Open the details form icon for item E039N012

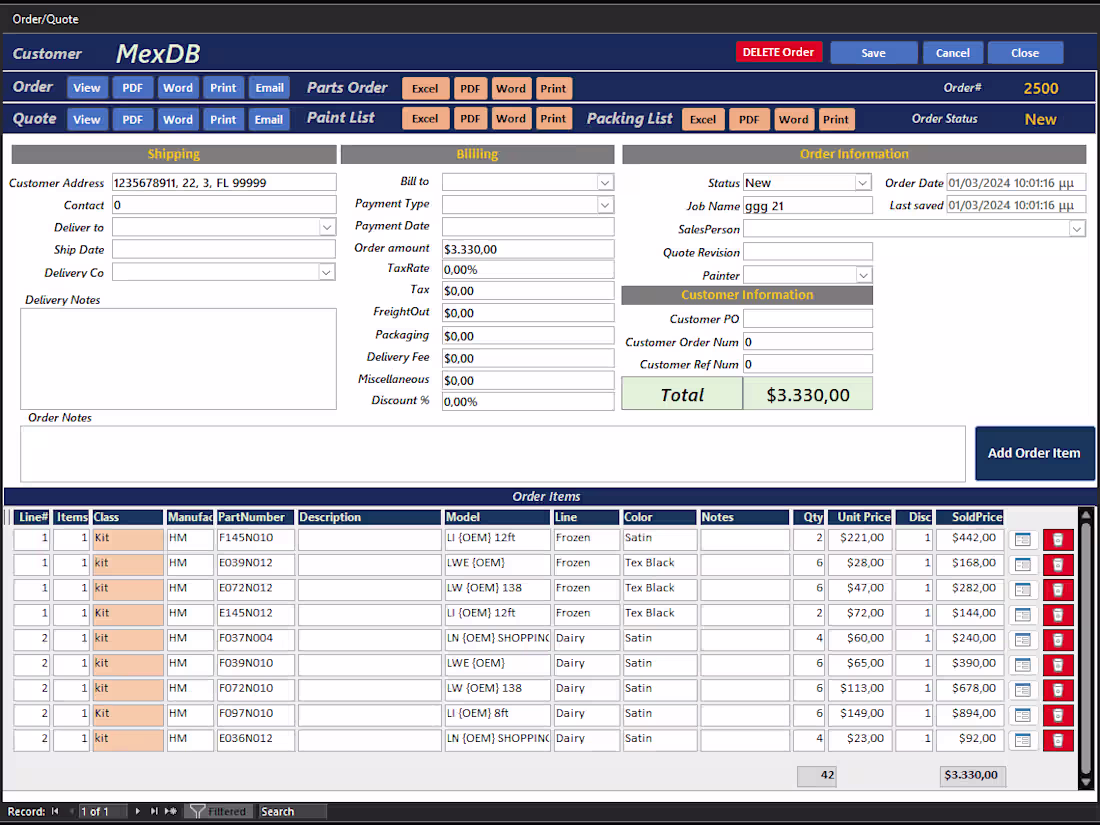1023,564
